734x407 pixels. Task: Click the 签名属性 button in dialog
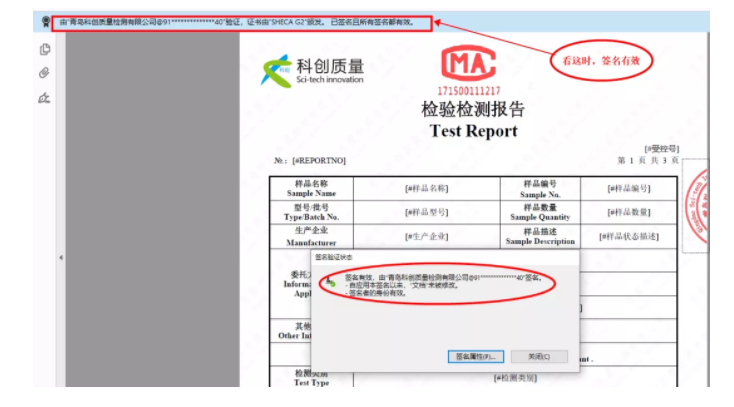[476, 356]
